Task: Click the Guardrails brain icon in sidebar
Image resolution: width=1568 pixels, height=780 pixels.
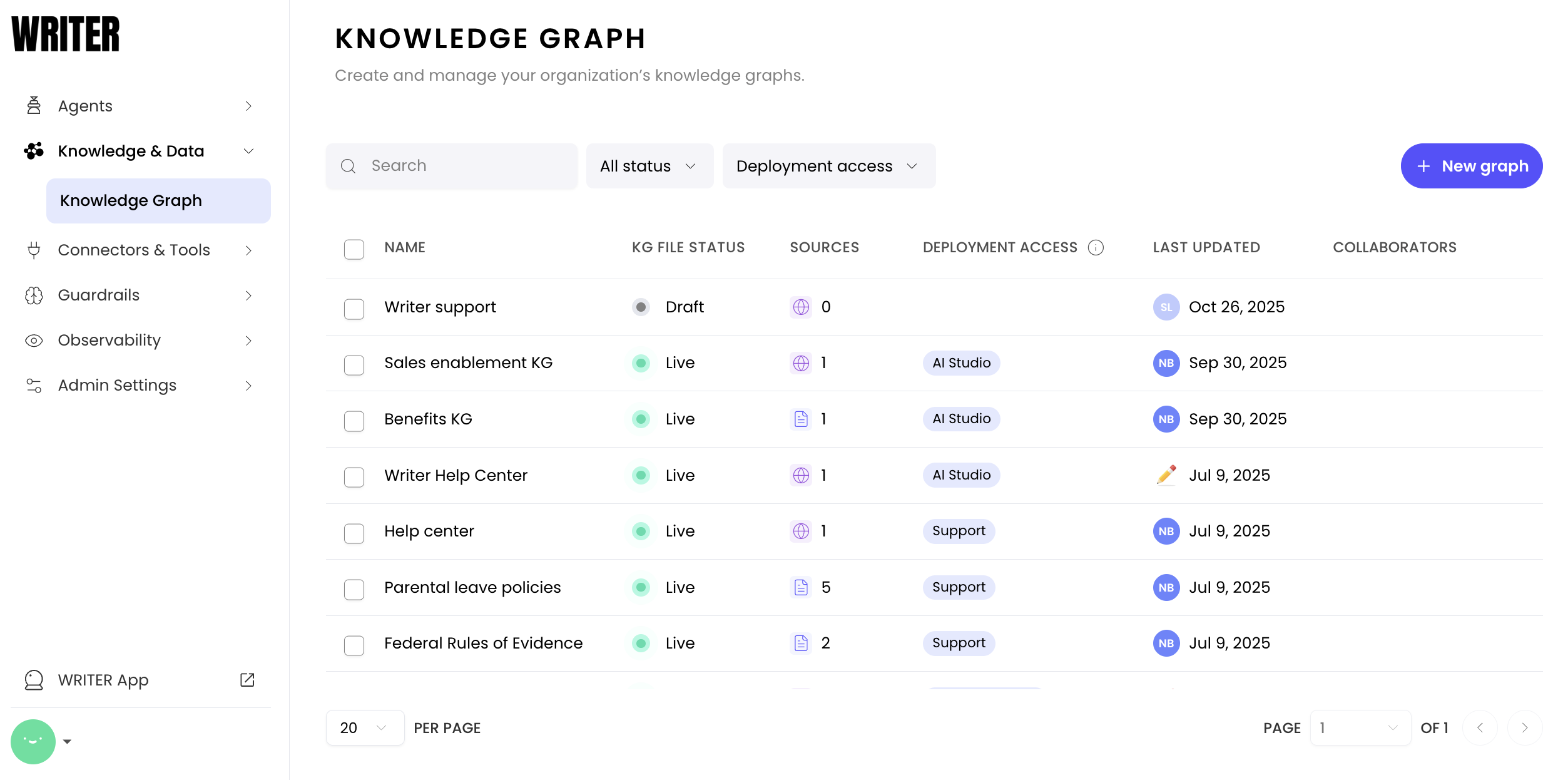Action: pyautogui.click(x=34, y=295)
